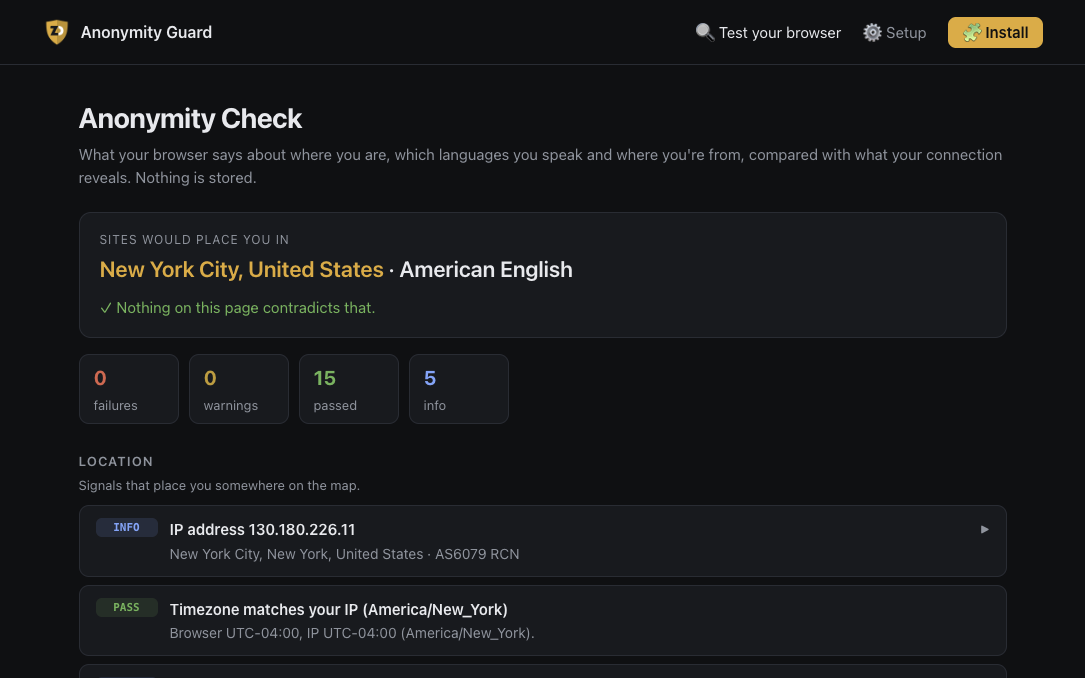Viewport: 1085px width, 678px height.
Task: Expand the IP address row arrow
Action: click(984, 529)
